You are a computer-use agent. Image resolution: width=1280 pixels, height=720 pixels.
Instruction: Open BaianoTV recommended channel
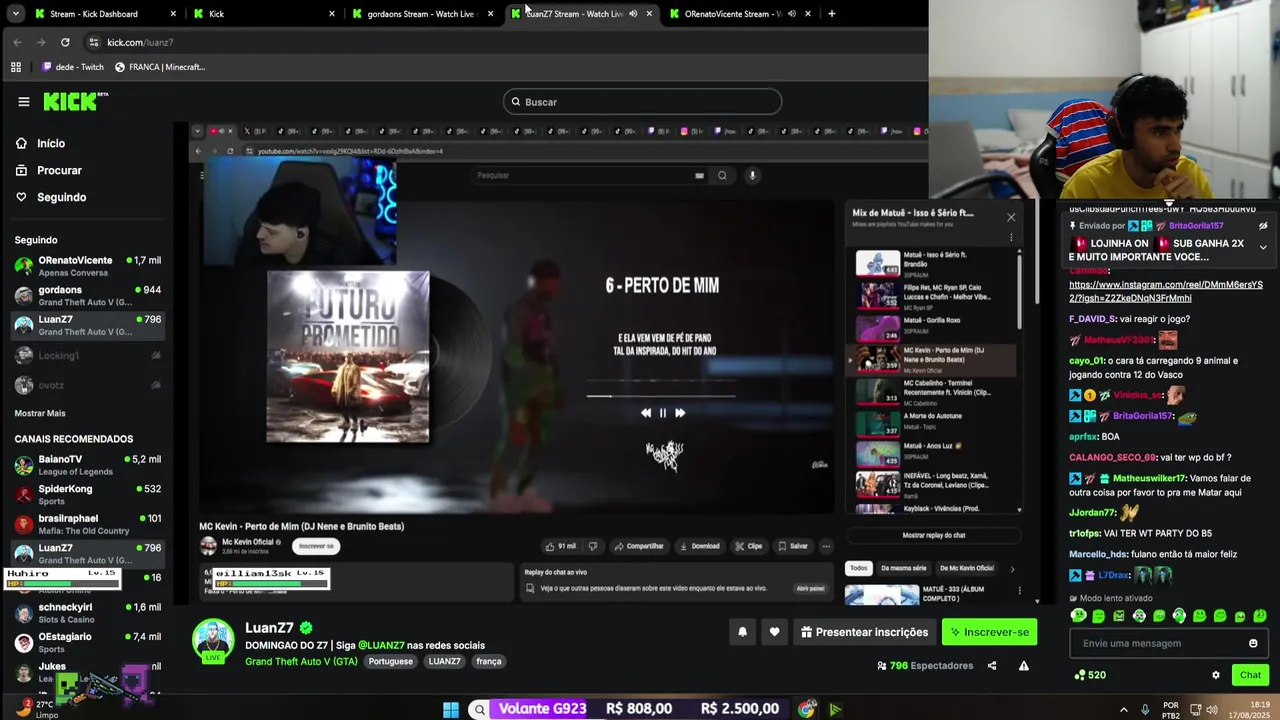click(x=87, y=464)
